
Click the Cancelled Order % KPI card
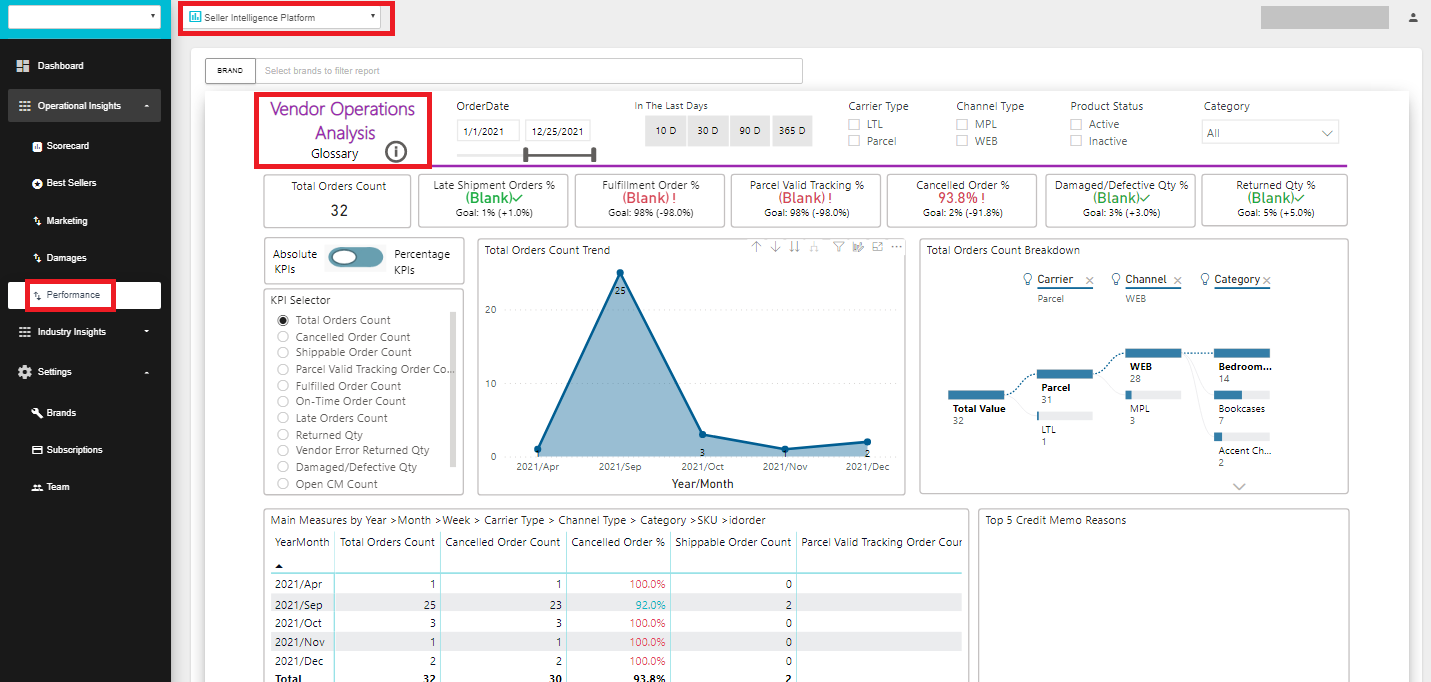(962, 201)
